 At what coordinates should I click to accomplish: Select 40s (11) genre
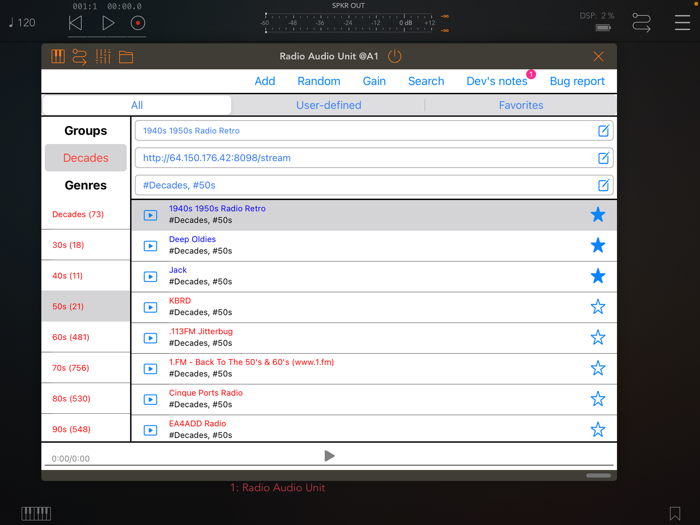click(86, 276)
